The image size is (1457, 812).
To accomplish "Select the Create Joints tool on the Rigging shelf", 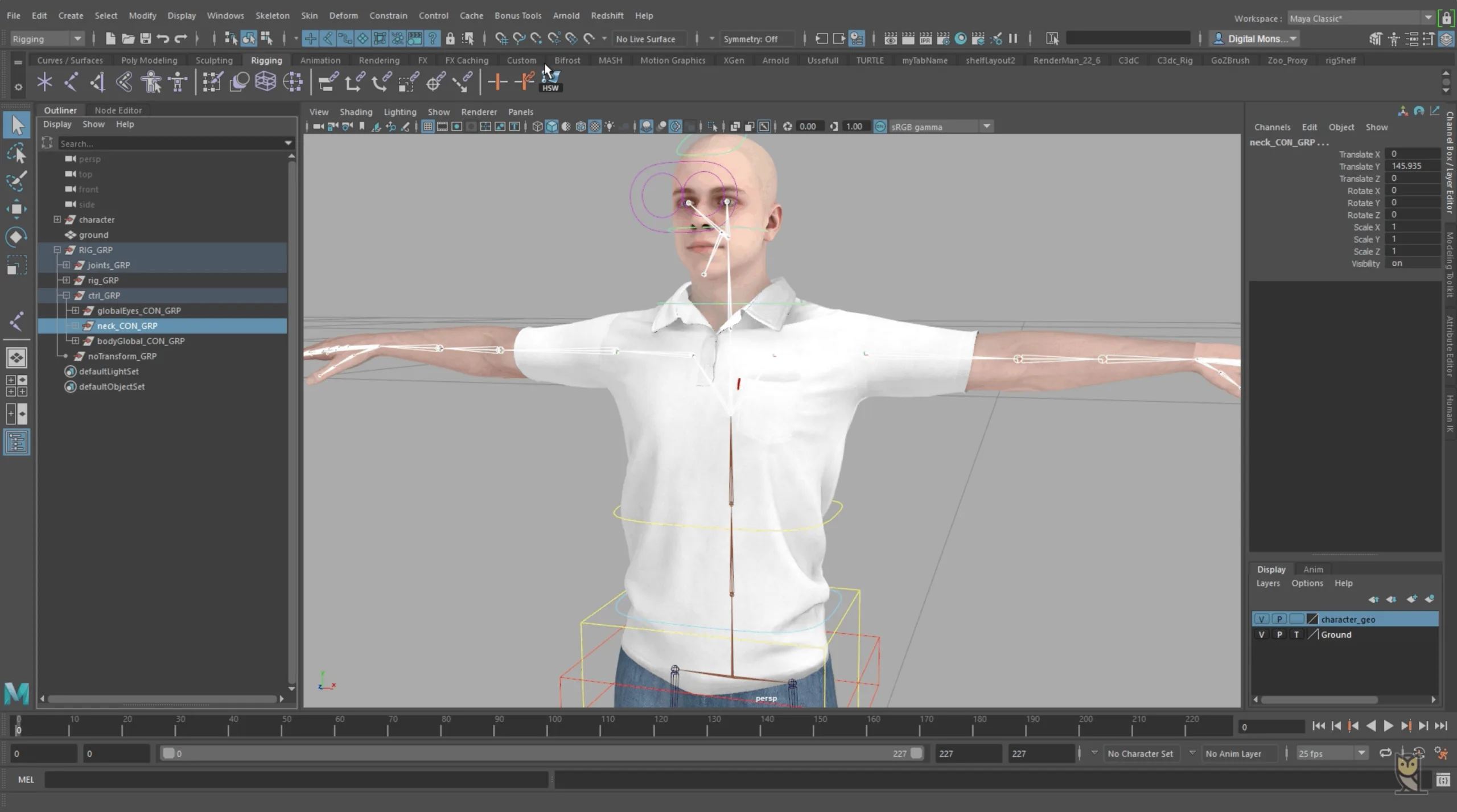I will [x=43, y=81].
